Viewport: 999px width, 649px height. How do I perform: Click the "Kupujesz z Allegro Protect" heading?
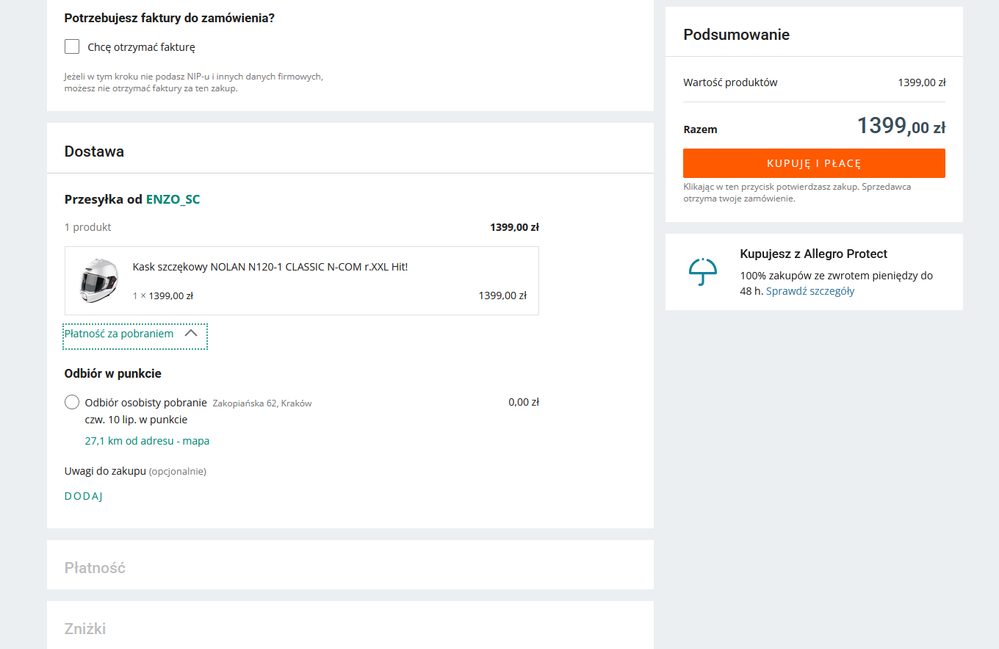pos(813,254)
